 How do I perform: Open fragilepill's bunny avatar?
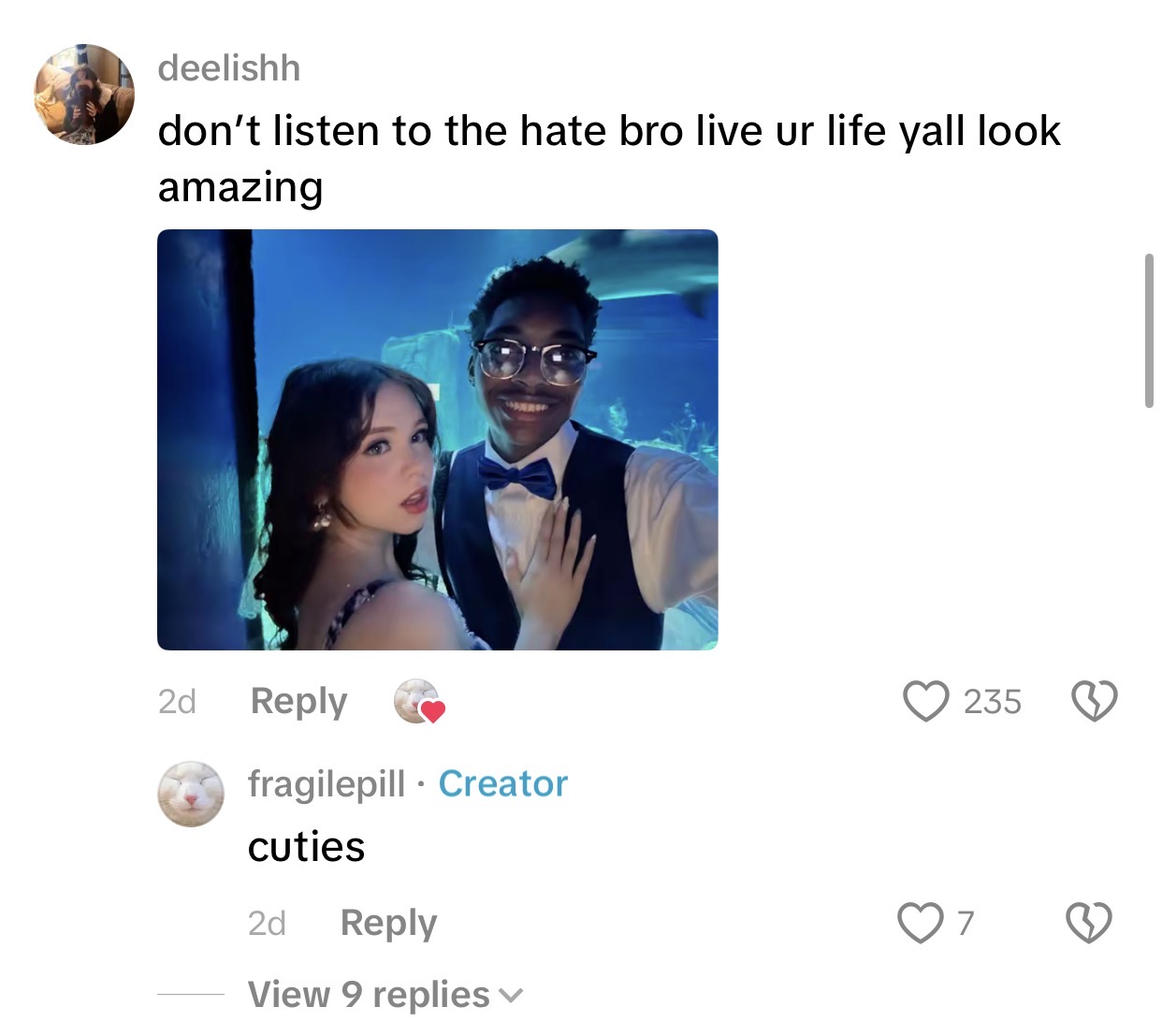coord(191,794)
